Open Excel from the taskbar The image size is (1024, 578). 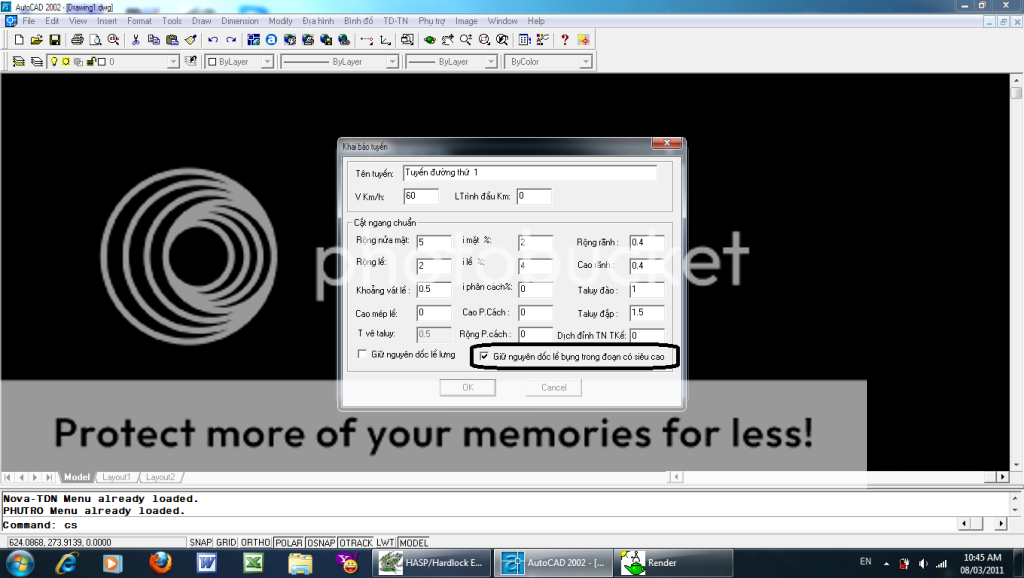click(253, 562)
